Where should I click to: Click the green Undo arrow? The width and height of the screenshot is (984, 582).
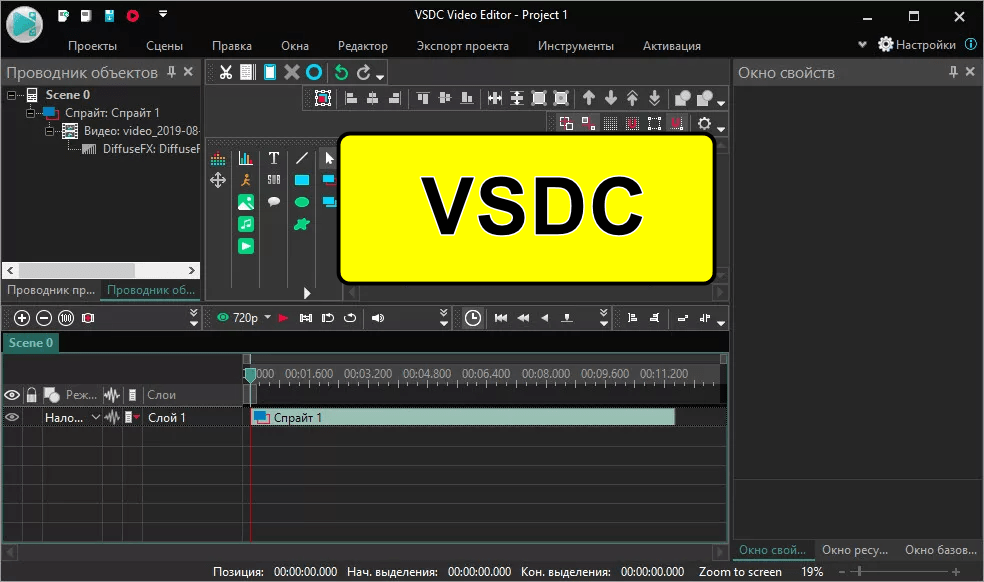(341, 72)
